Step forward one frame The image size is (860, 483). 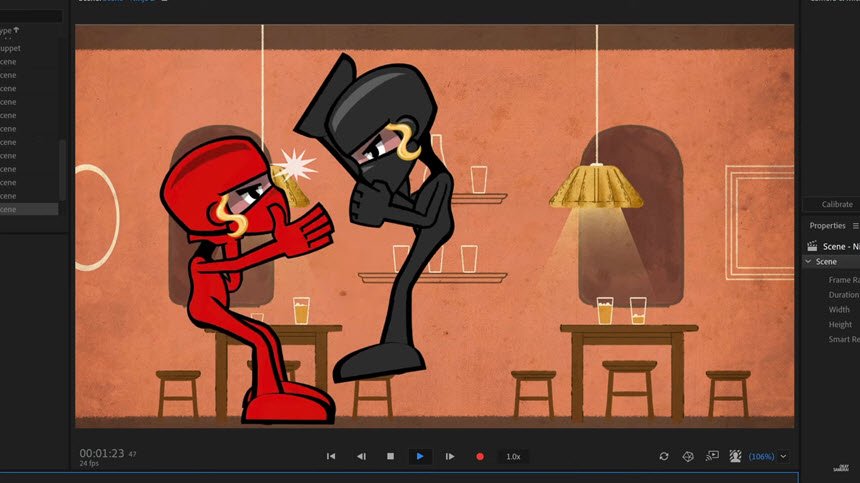[450, 456]
